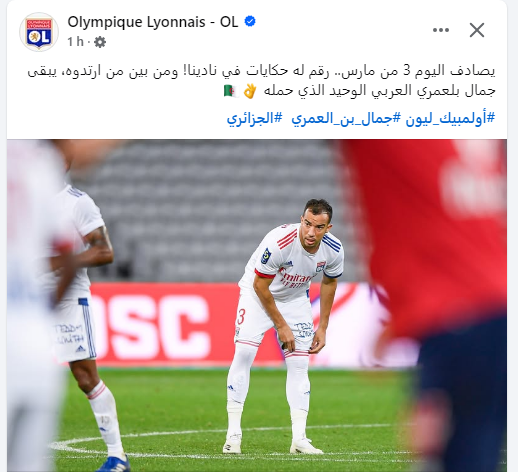Click the gear audience icon beside the timestamp
518x472 pixels.
(100, 42)
